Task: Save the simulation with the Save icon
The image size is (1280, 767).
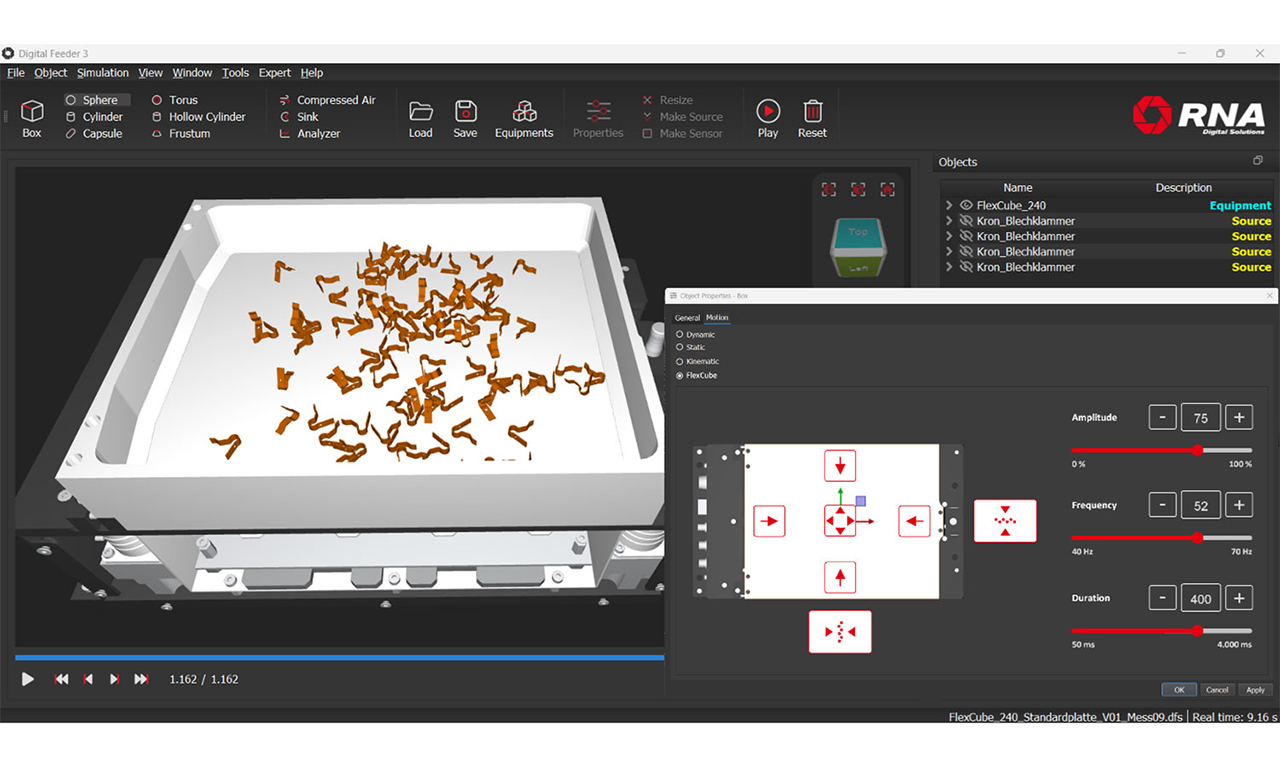Action: click(x=465, y=119)
